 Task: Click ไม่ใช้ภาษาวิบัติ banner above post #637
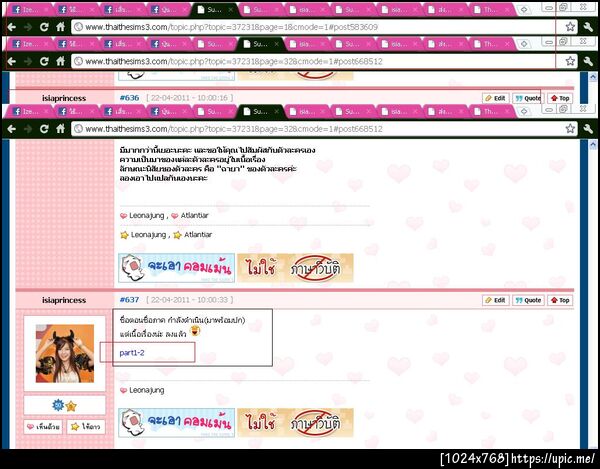295,268
